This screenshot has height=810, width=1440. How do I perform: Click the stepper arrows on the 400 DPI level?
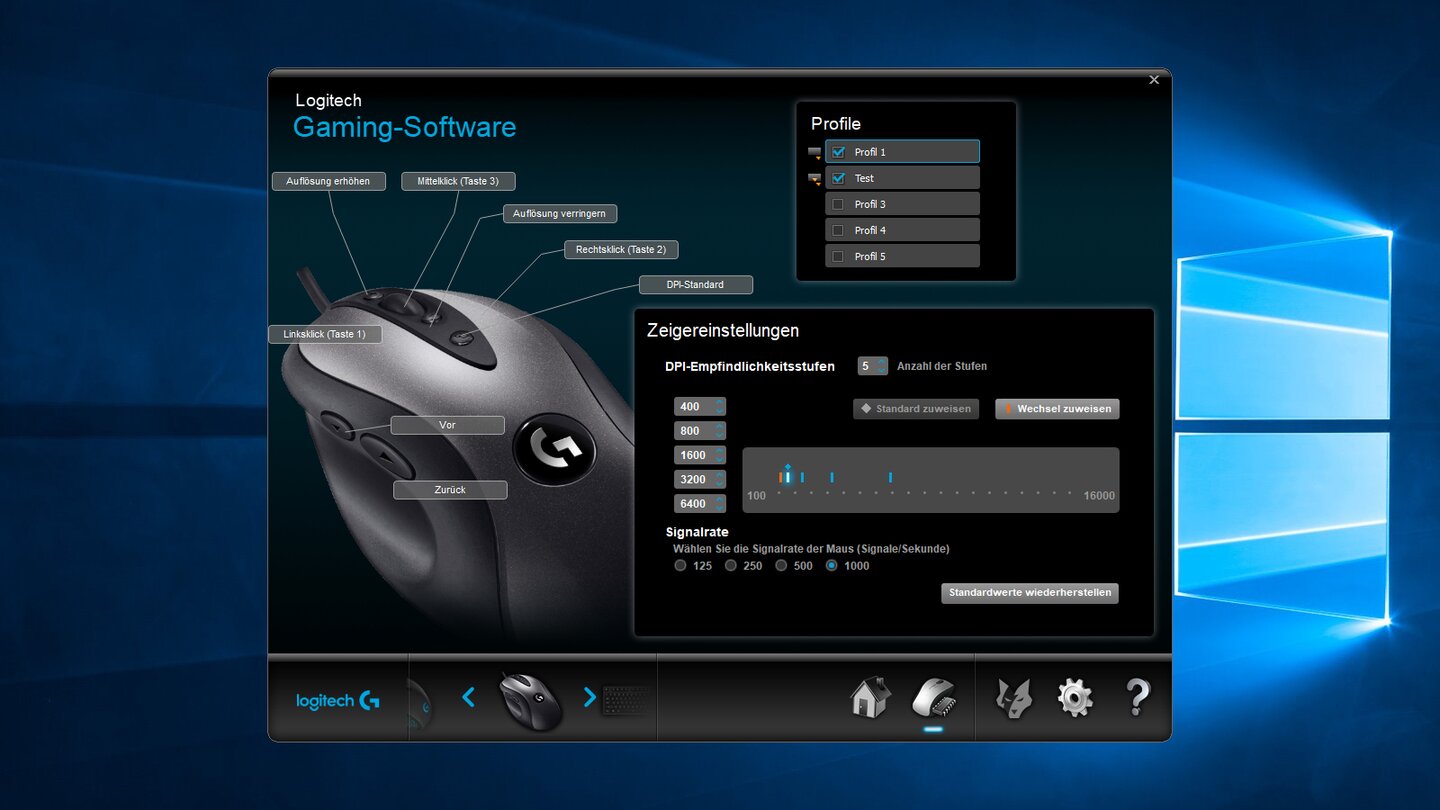click(719, 407)
